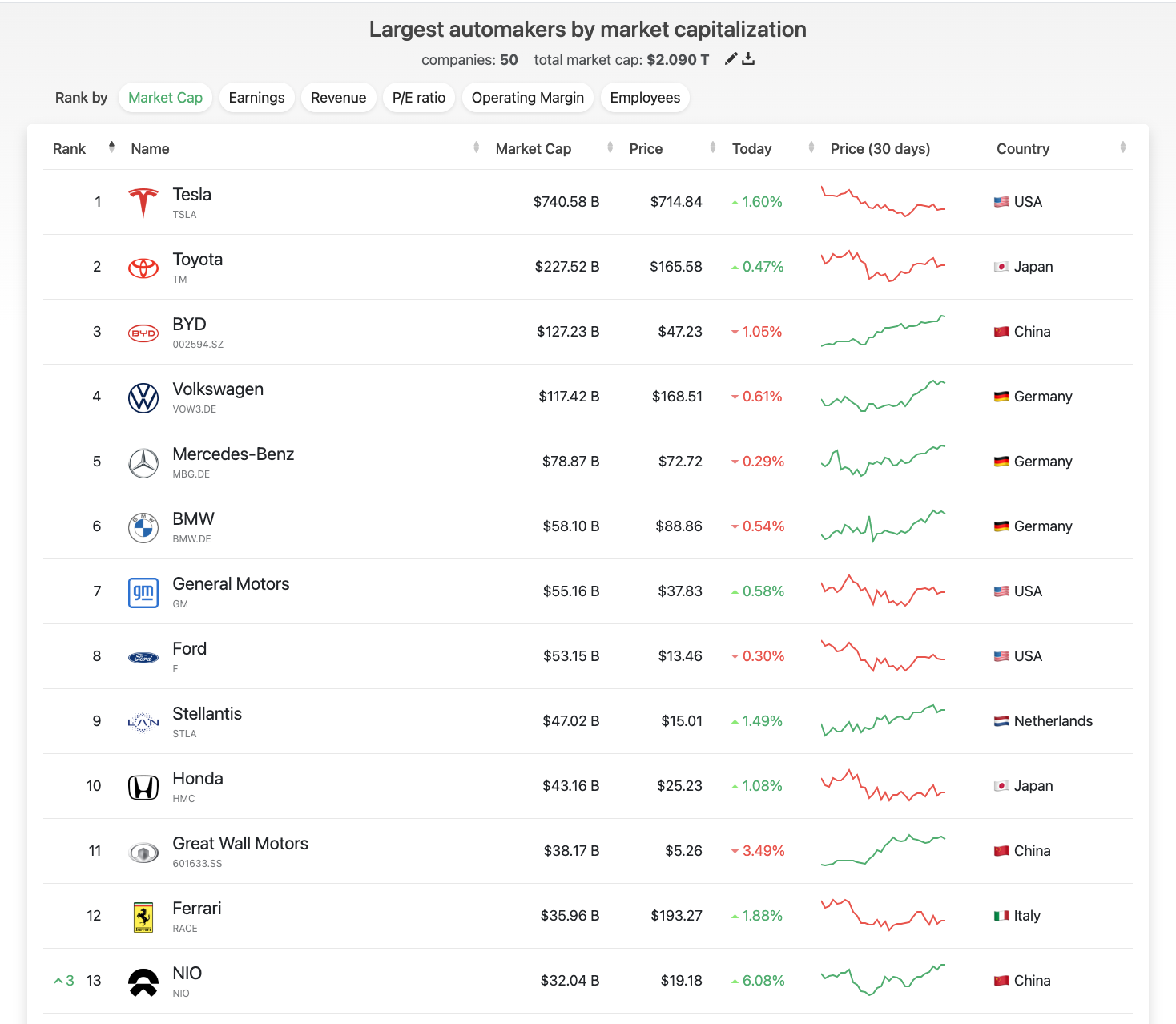Select the Market Cap ranking tab
This screenshot has width=1176, height=1024.
[x=165, y=98]
